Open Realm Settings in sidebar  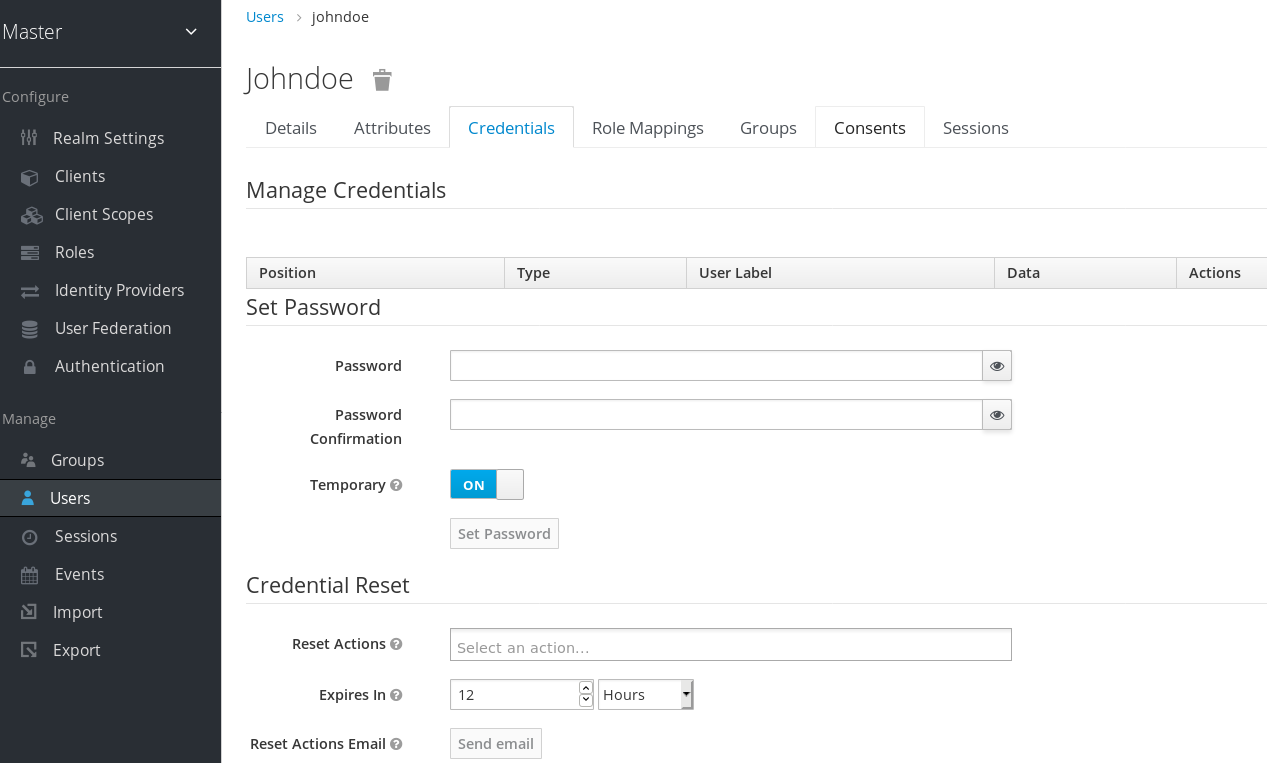110,138
